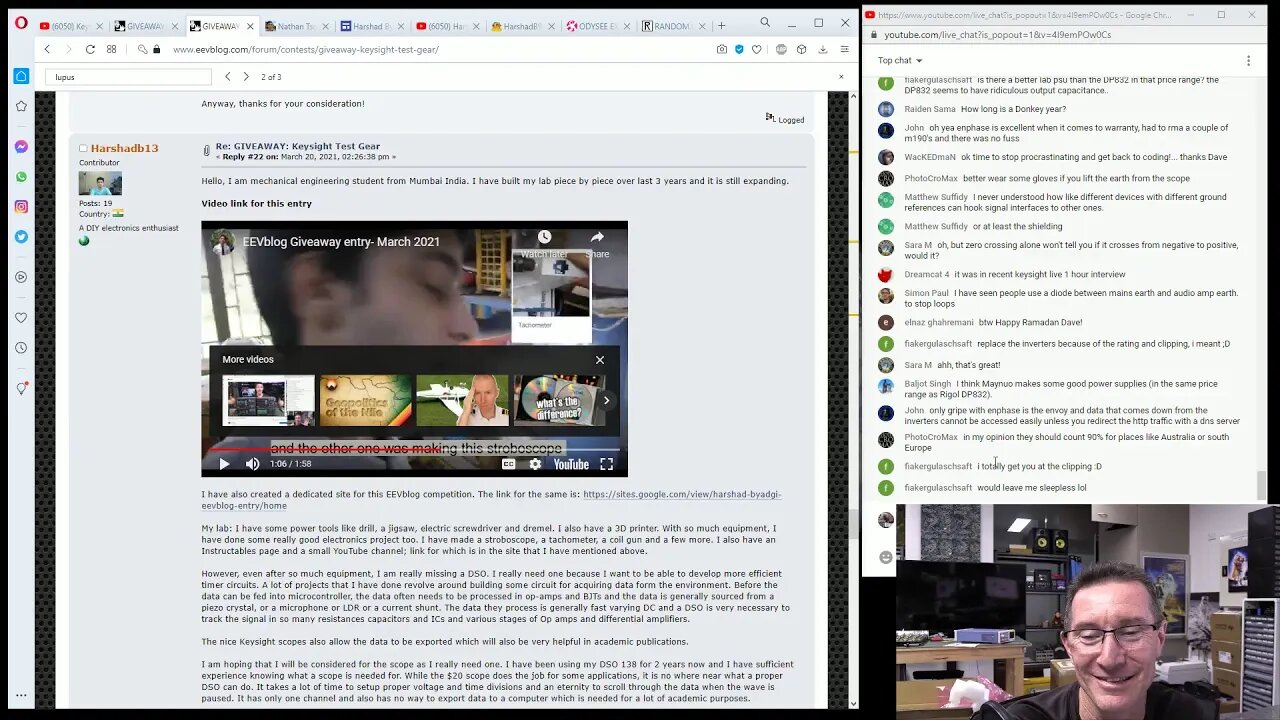
Task: Reload the EEVblog forum page
Action: (x=90, y=49)
